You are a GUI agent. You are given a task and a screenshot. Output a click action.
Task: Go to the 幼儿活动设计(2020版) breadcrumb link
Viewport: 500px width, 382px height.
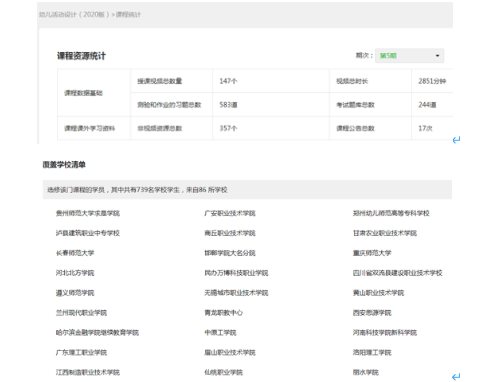coord(74,14)
